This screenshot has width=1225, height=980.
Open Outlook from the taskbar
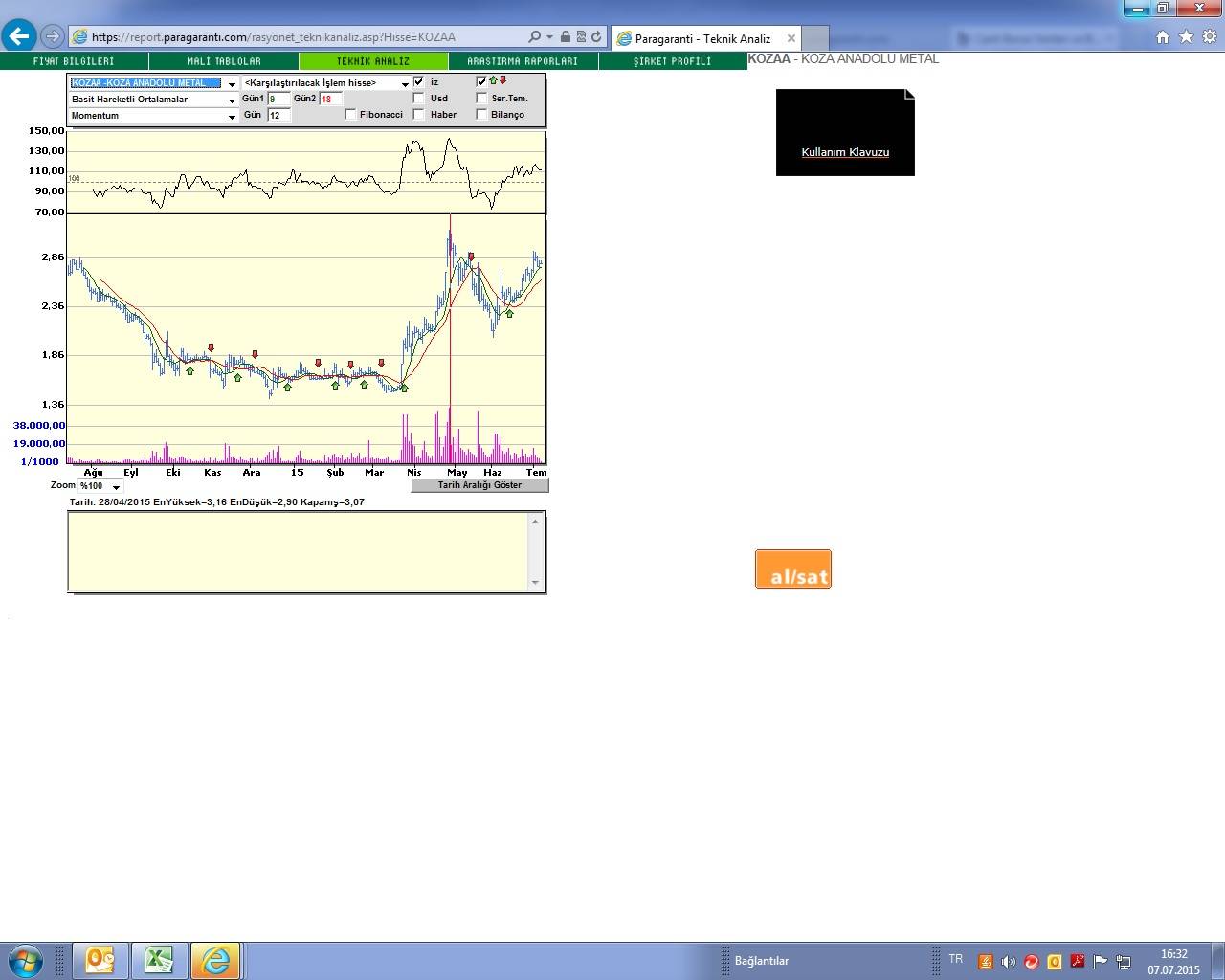tap(100, 960)
